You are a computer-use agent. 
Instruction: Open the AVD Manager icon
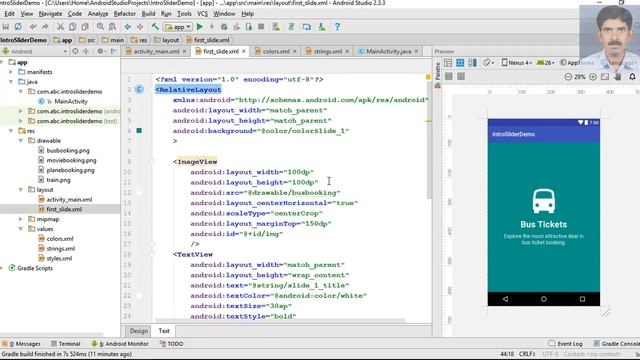coord(276,27)
